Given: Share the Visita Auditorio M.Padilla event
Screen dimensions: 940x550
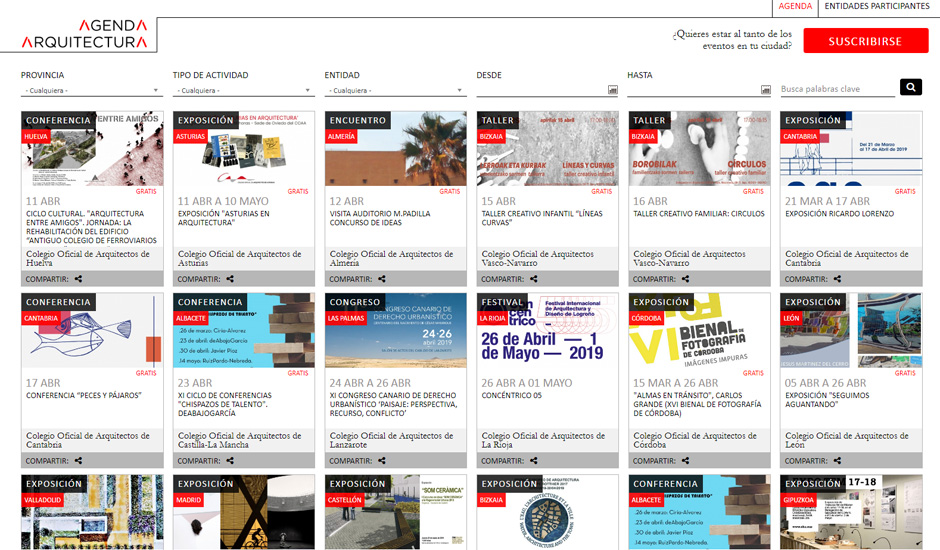Looking at the screenshot, I should click(x=382, y=280).
